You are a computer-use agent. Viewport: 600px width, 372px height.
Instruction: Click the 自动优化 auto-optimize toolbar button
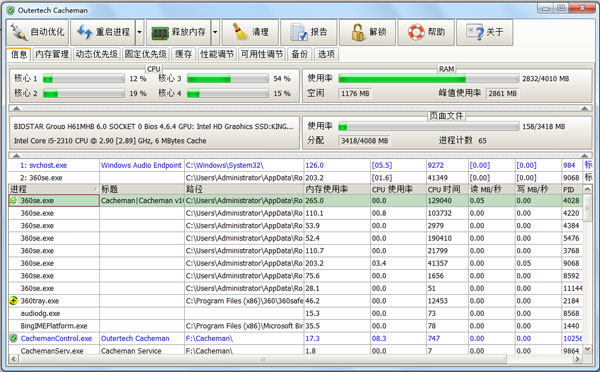click(x=38, y=33)
